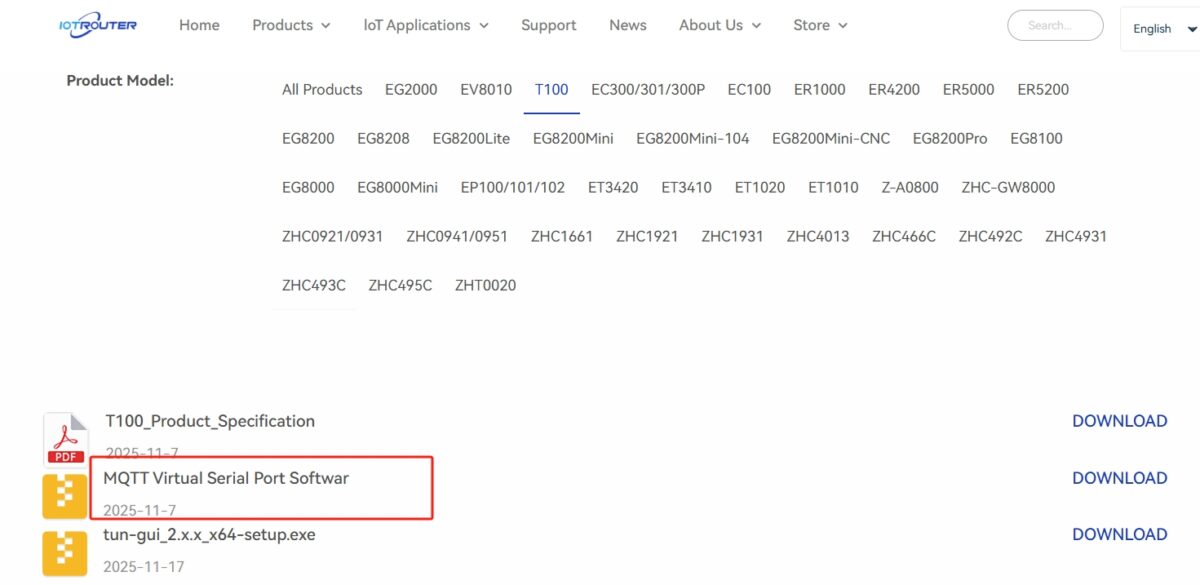Click the installer icon for tun-gui_2.x.x_x64-setup.exe

[x=64, y=551]
